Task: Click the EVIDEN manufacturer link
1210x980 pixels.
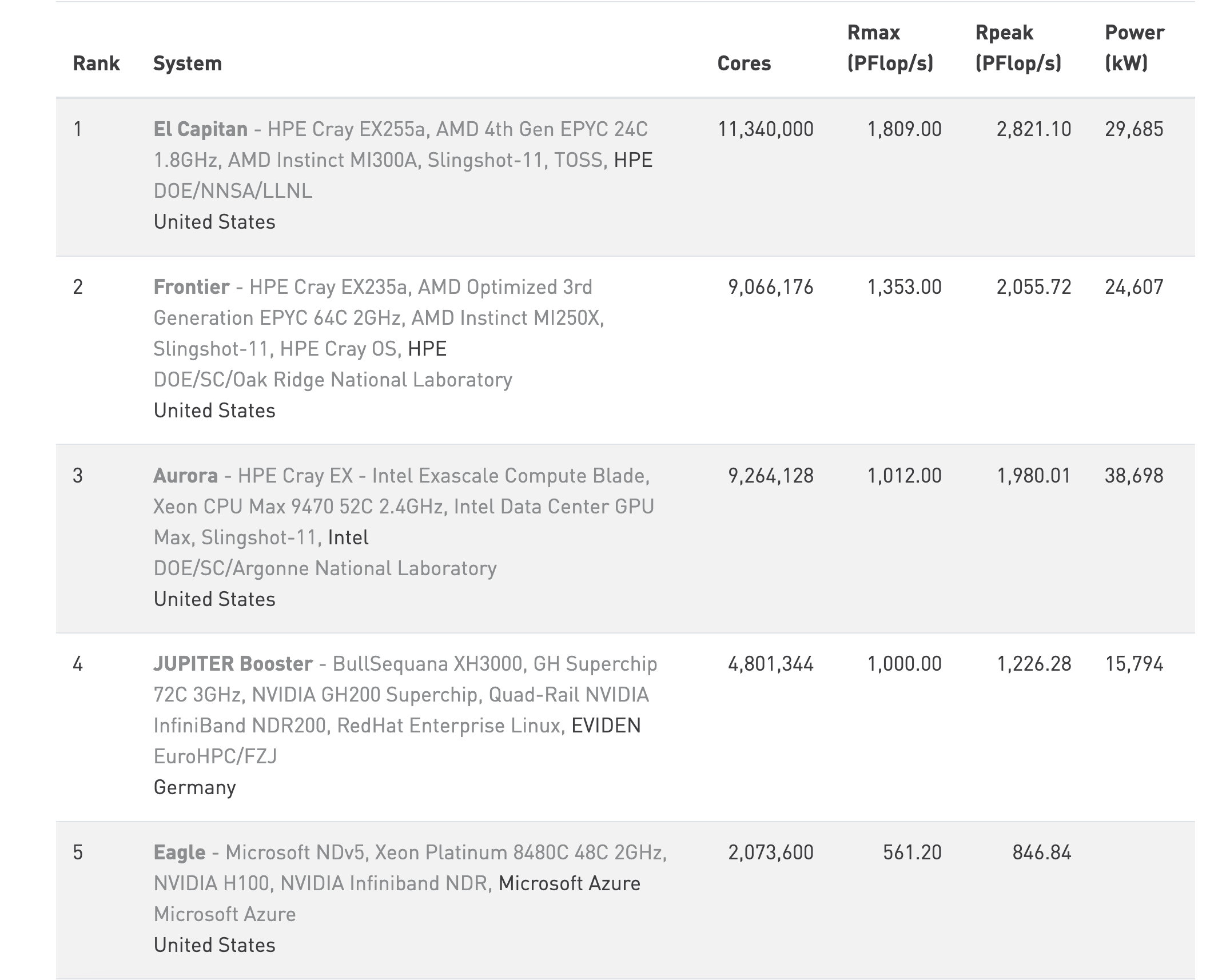Action: click(606, 726)
